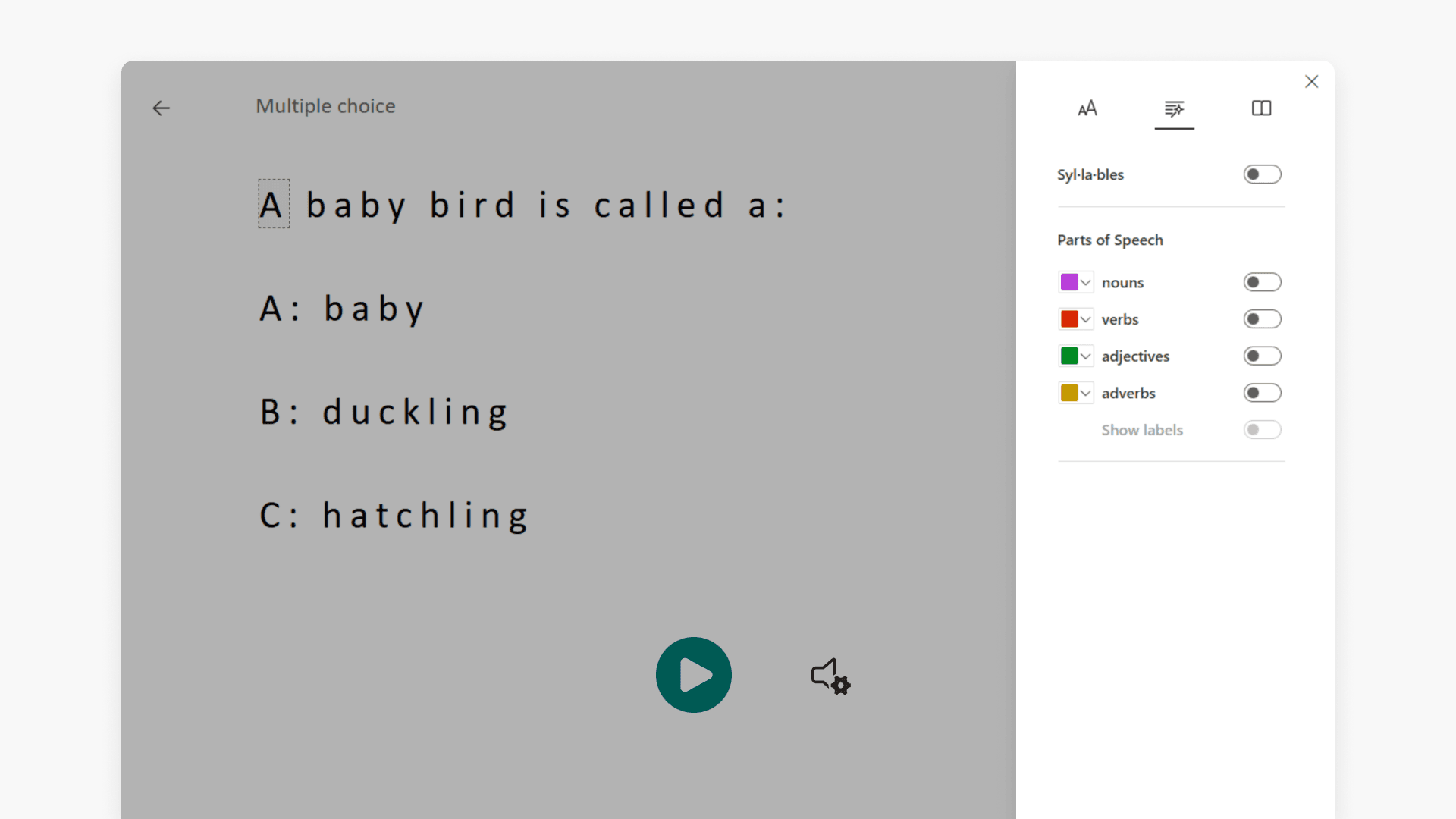Screen dimensions: 1456x819
Task: Click the back arrow to exit the reader
Action: (161, 108)
